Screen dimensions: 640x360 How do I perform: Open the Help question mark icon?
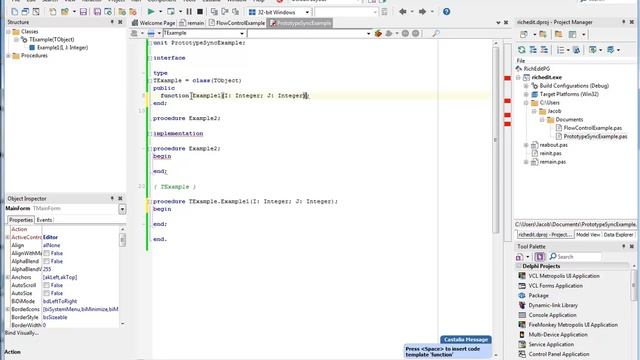tap(447, 12)
